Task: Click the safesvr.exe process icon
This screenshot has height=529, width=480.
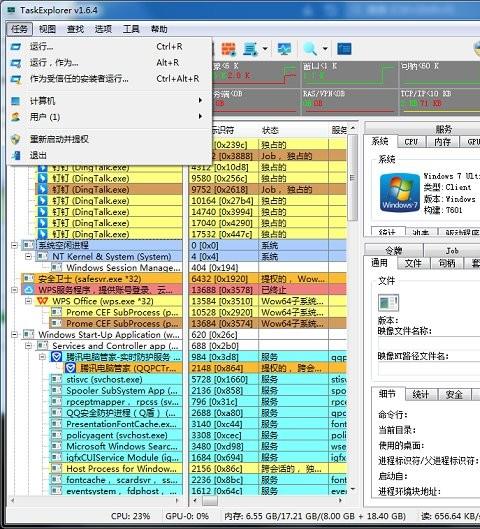Action: point(28,279)
